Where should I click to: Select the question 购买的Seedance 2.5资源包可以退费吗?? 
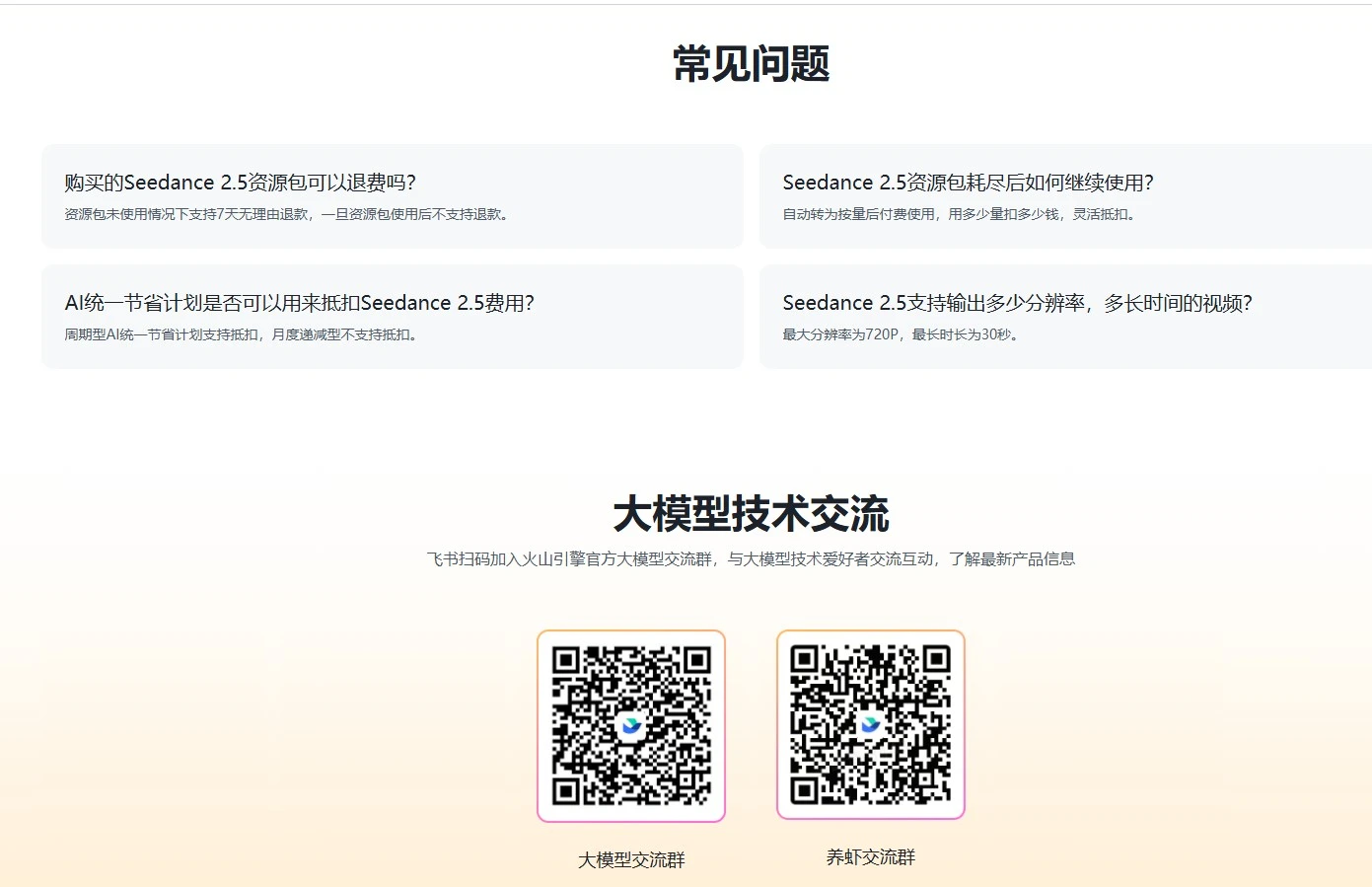point(241,183)
